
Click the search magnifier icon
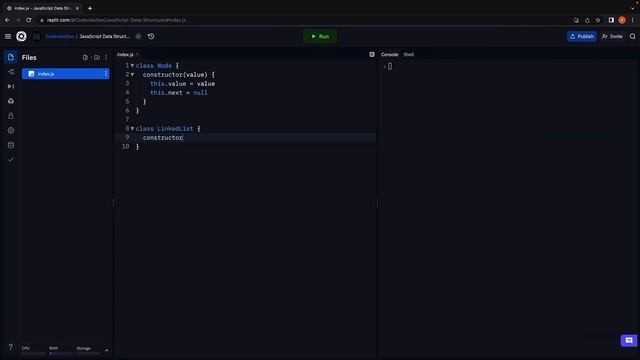tap(632, 36)
